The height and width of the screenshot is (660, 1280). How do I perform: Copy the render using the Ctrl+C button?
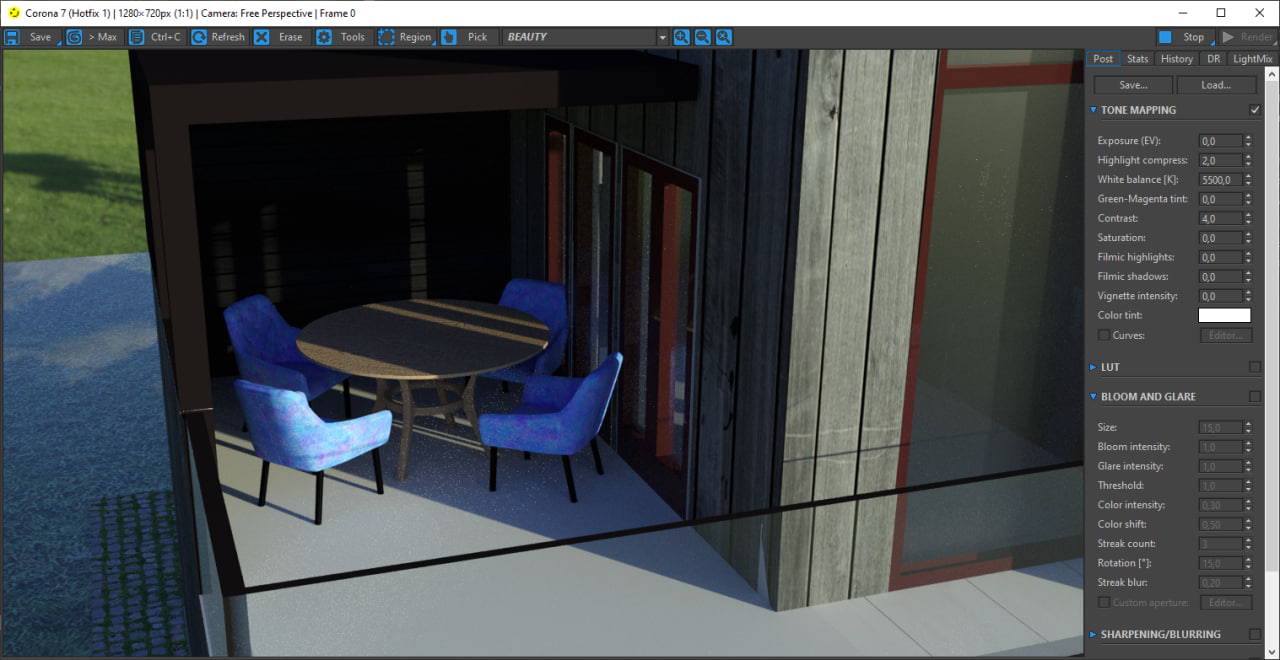pyautogui.click(x=156, y=37)
